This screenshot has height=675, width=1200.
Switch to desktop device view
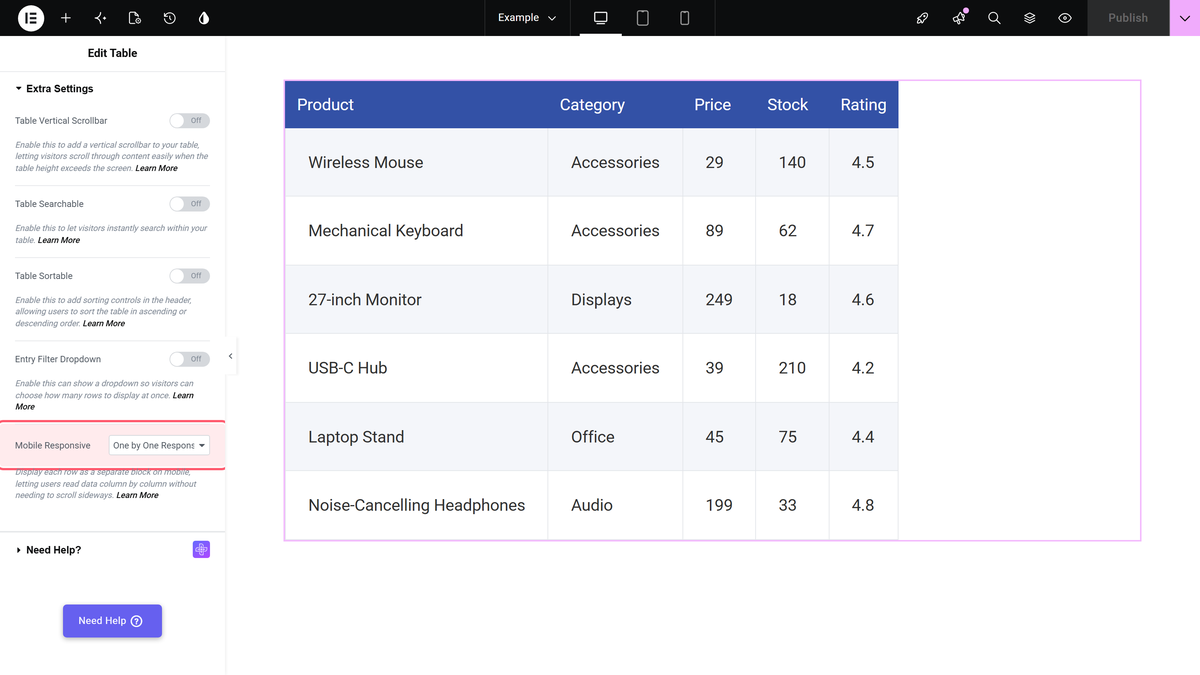(601, 18)
